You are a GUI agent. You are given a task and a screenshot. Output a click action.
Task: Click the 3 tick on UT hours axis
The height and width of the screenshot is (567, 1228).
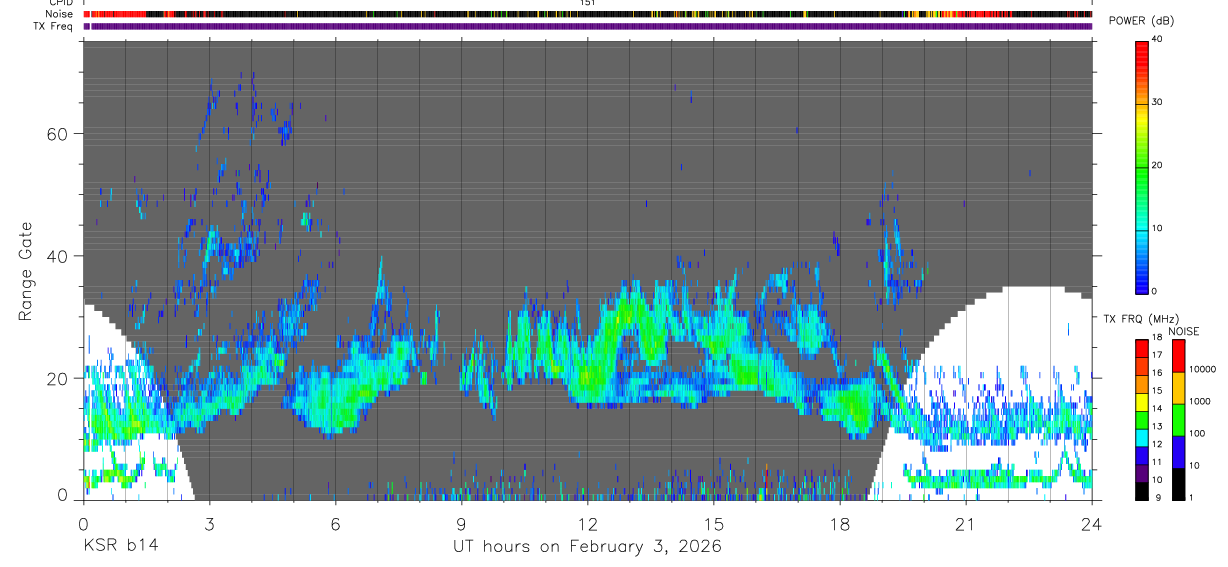click(x=209, y=523)
